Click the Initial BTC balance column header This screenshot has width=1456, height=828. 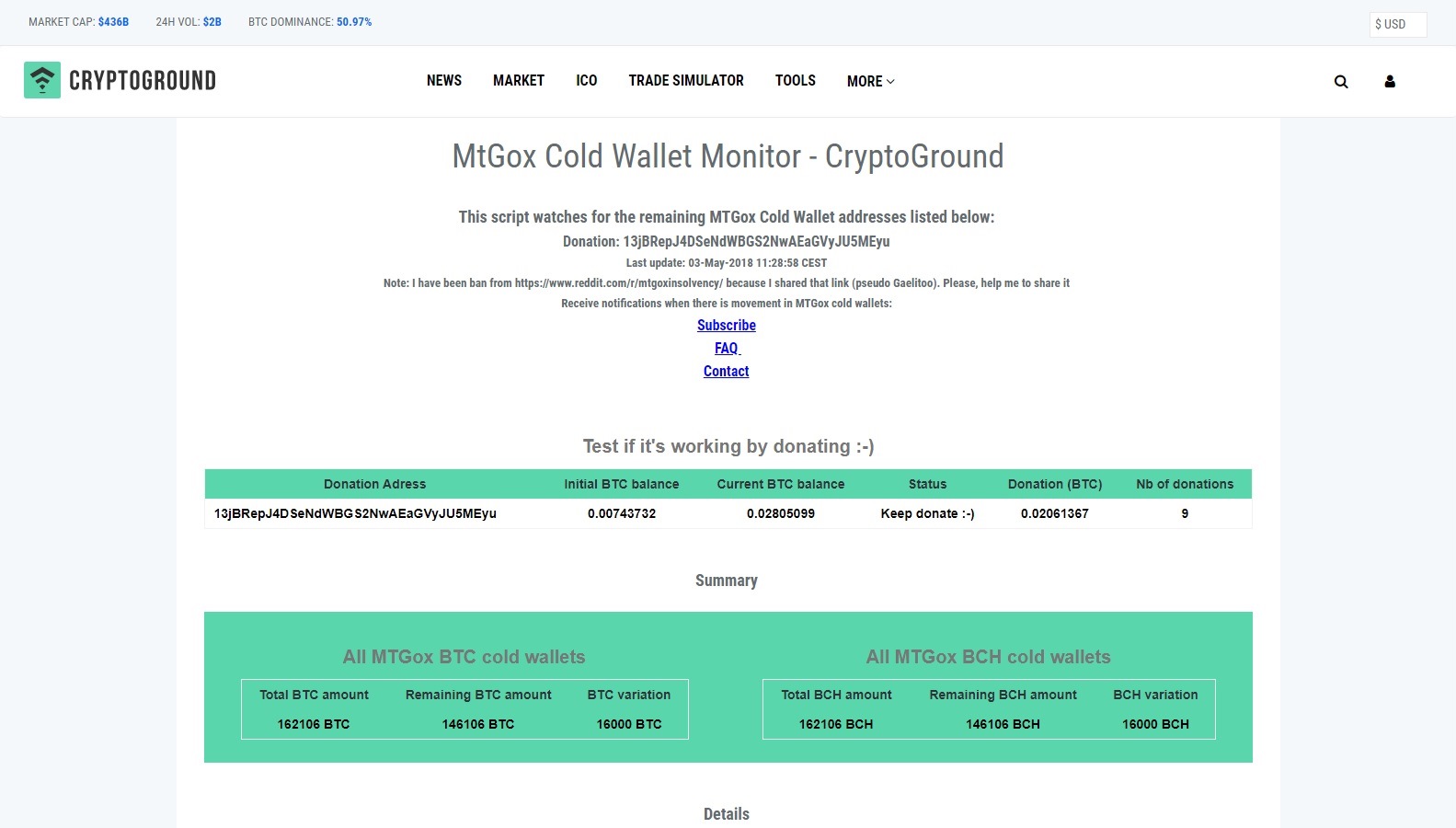pos(622,484)
